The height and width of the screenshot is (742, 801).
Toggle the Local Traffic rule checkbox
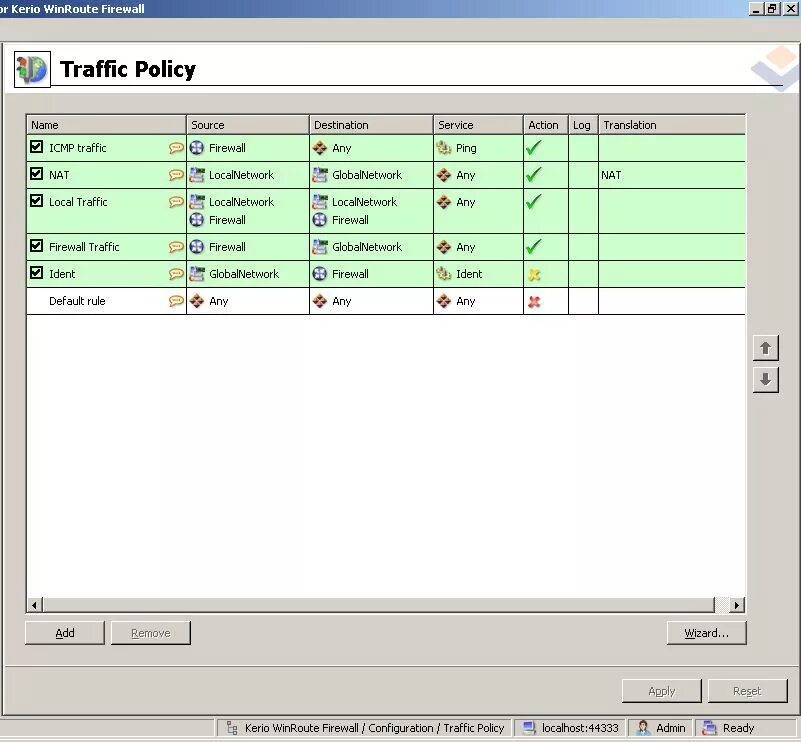(x=36, y=201)
